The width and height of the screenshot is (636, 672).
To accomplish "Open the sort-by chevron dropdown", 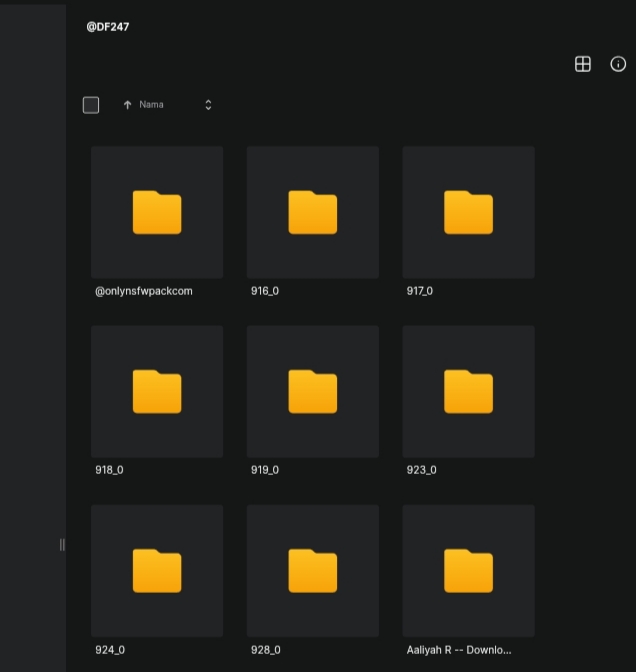I will 208,105.
